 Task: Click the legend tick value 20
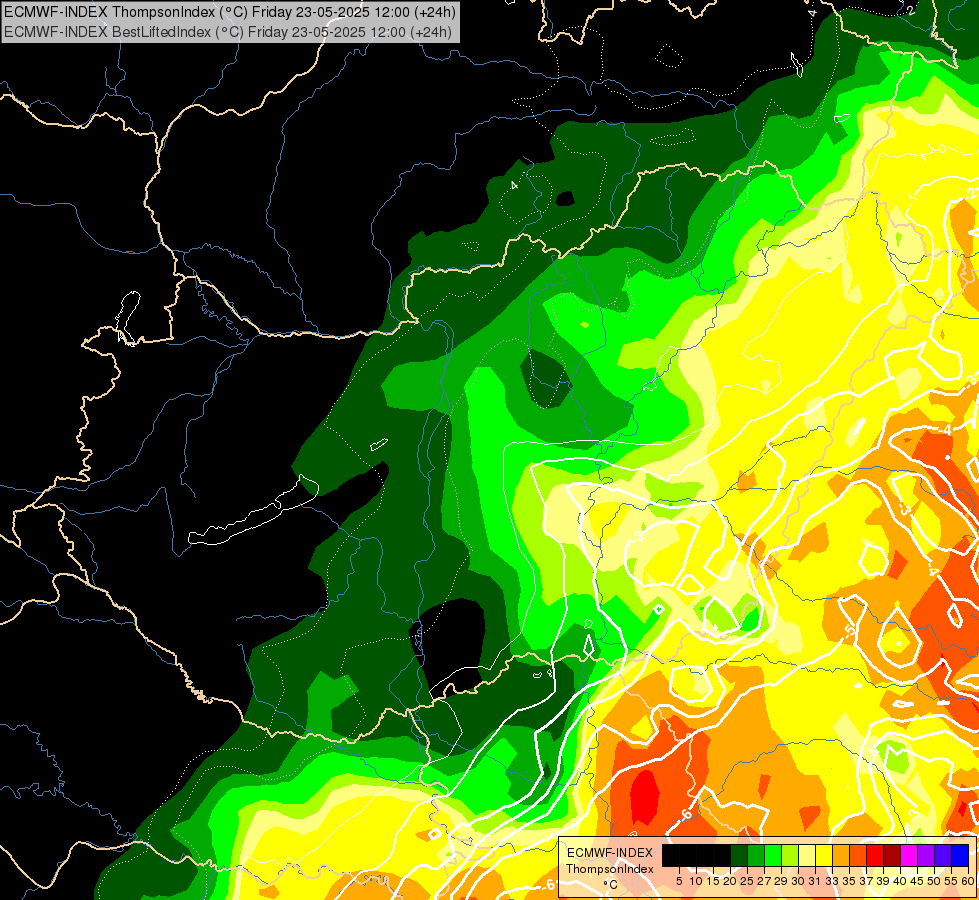[730, 881]
